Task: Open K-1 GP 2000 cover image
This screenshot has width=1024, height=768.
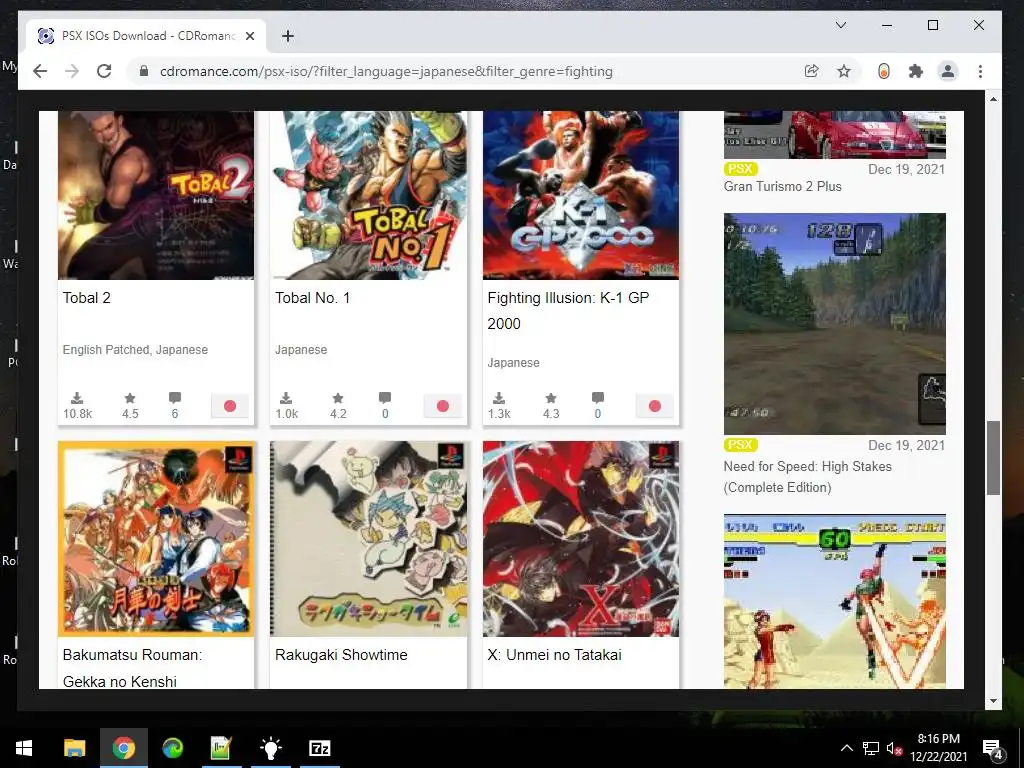Action: (581, 195)
